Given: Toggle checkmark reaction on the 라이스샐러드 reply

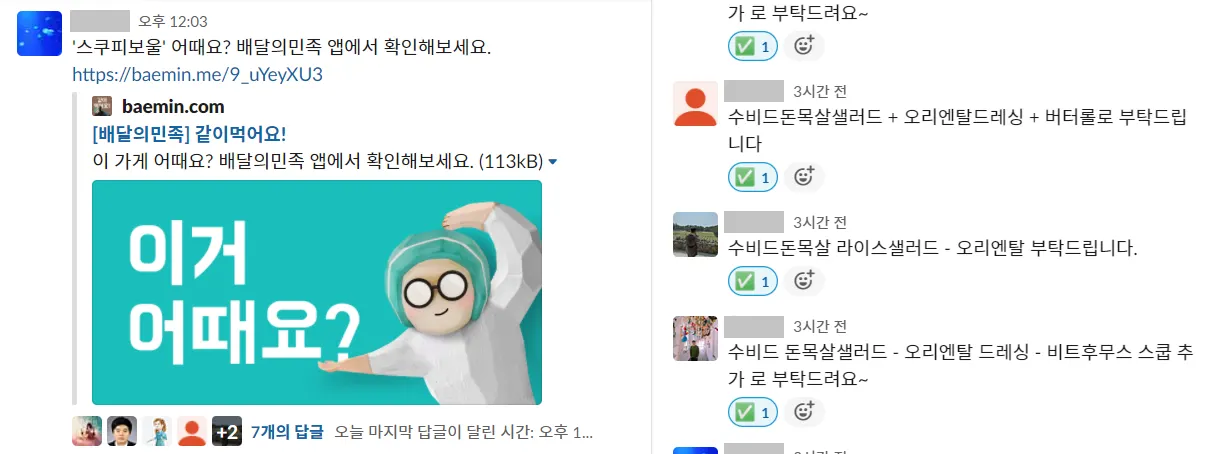Looking at the screenshot, I should 752,281.
